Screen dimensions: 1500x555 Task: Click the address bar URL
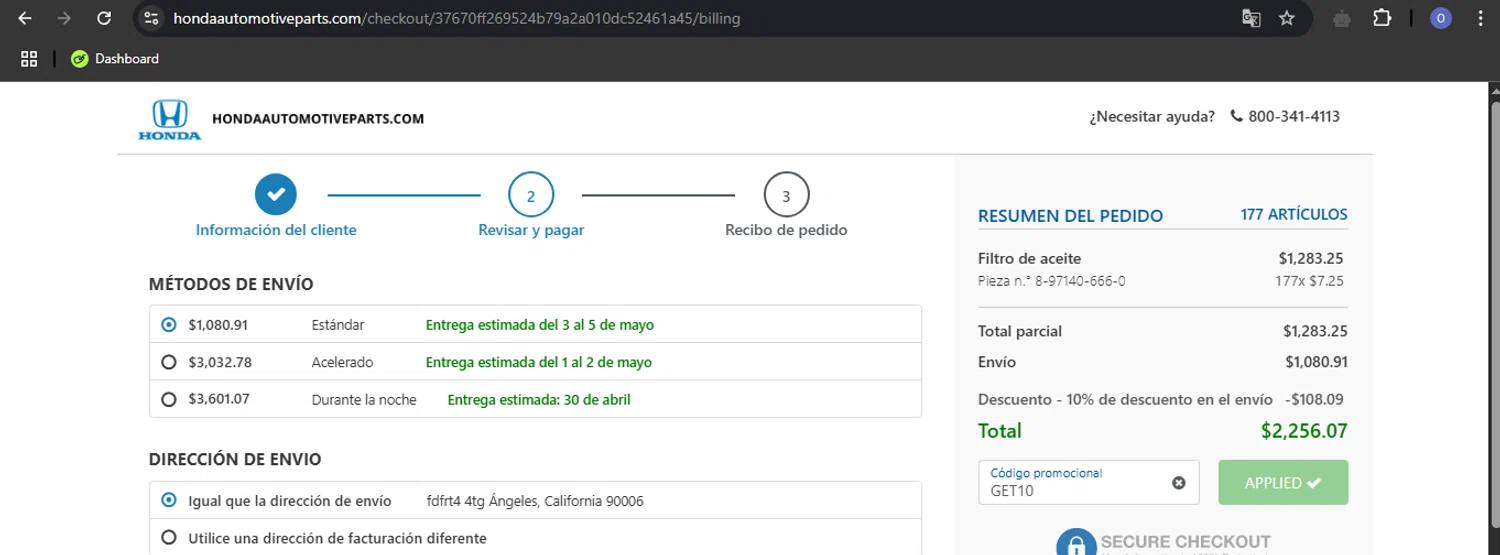click(x=457, y=18)
